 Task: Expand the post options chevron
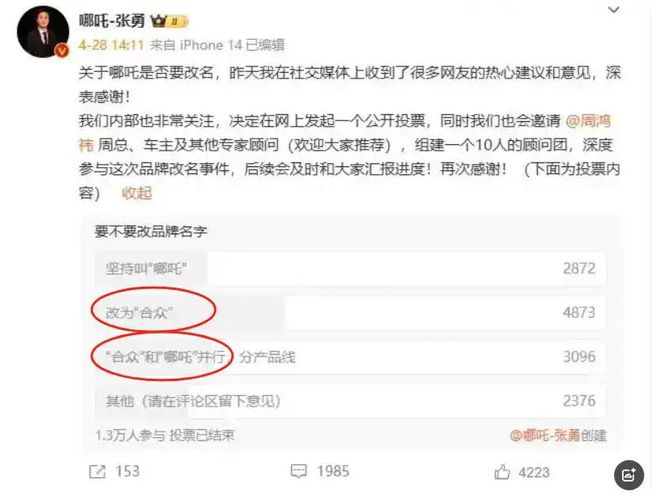click(614, 10)
